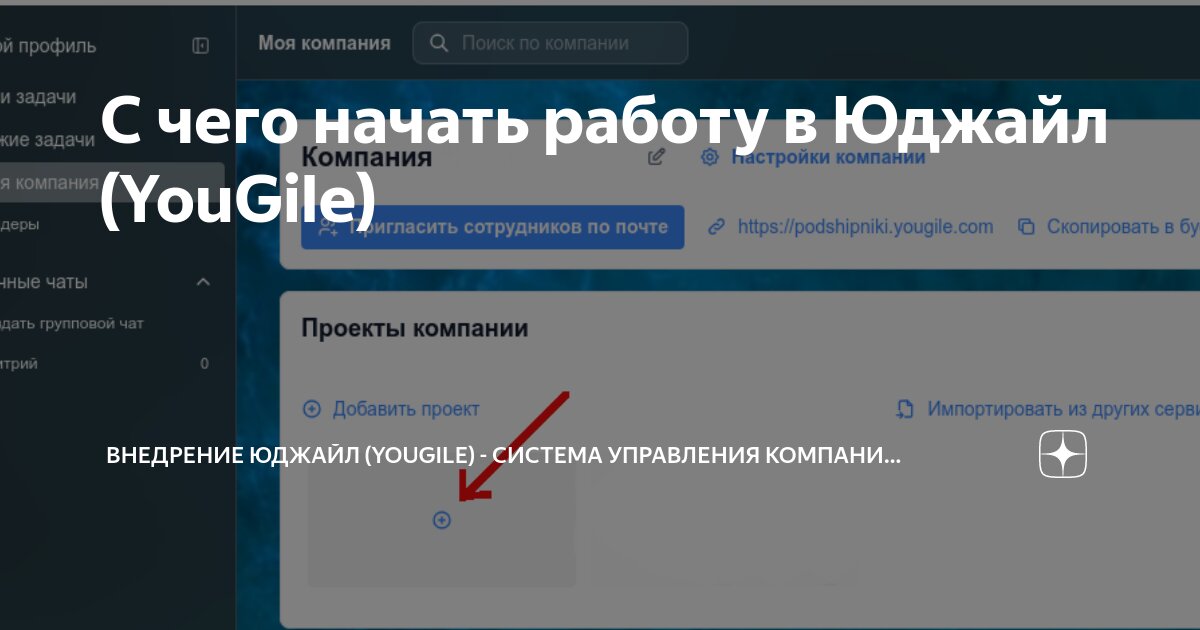Click the Моя компания header title

pyautogui.click(x=324, y=43)
